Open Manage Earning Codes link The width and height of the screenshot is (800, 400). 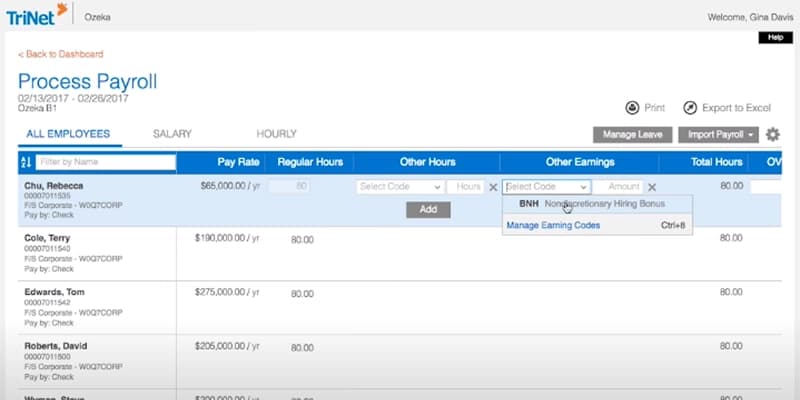click(x=553, y=225)
